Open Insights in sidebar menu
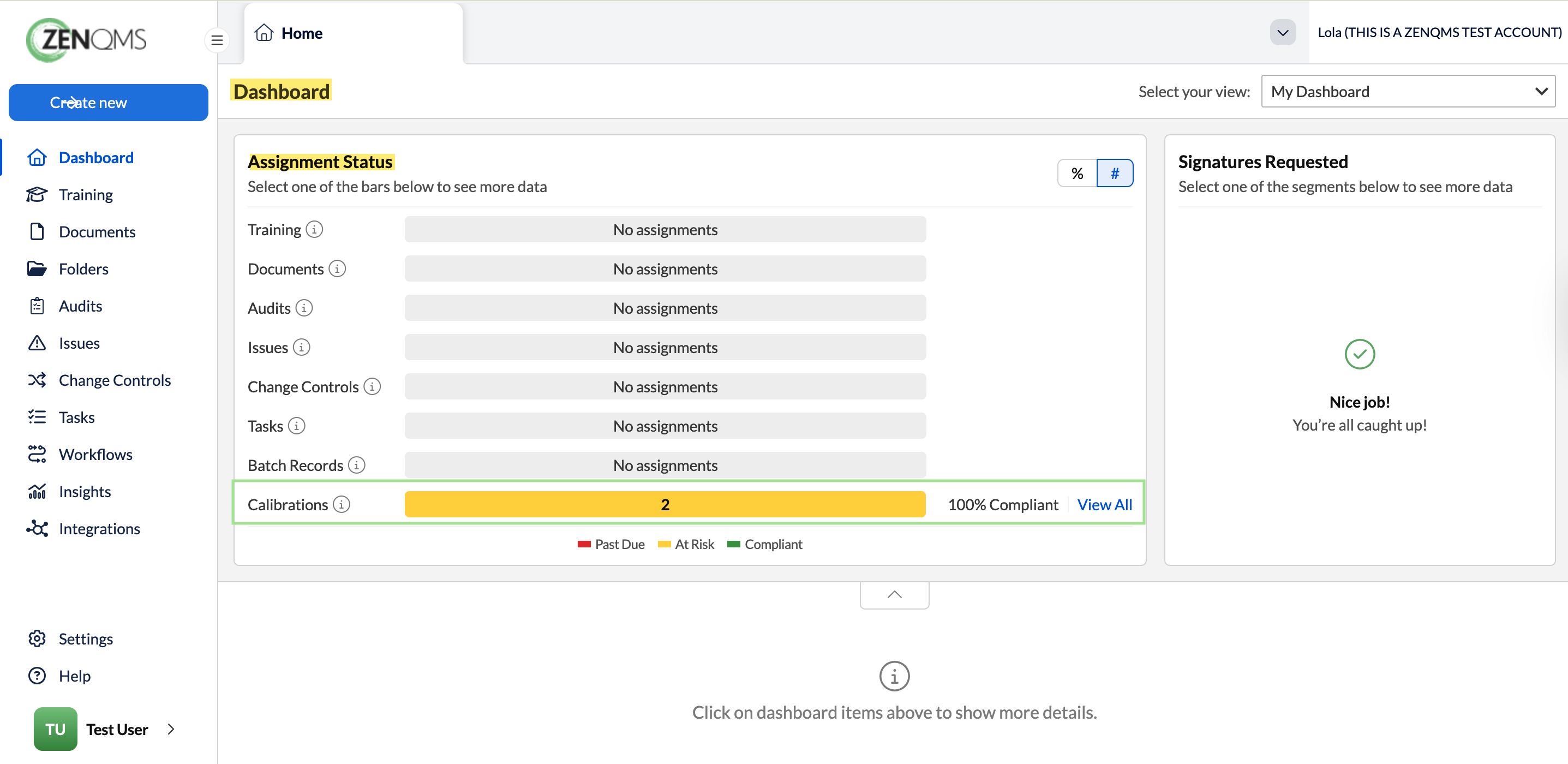1568x764 pixels. click(85, 491)
